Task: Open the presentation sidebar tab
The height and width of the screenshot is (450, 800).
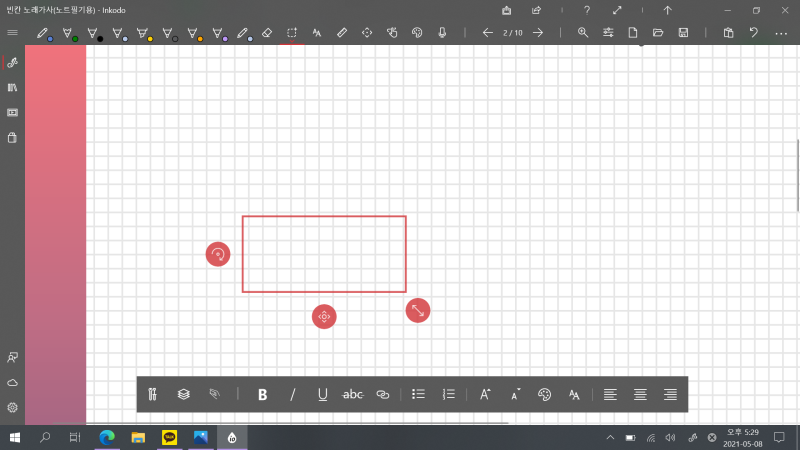Action: (12, 113)
